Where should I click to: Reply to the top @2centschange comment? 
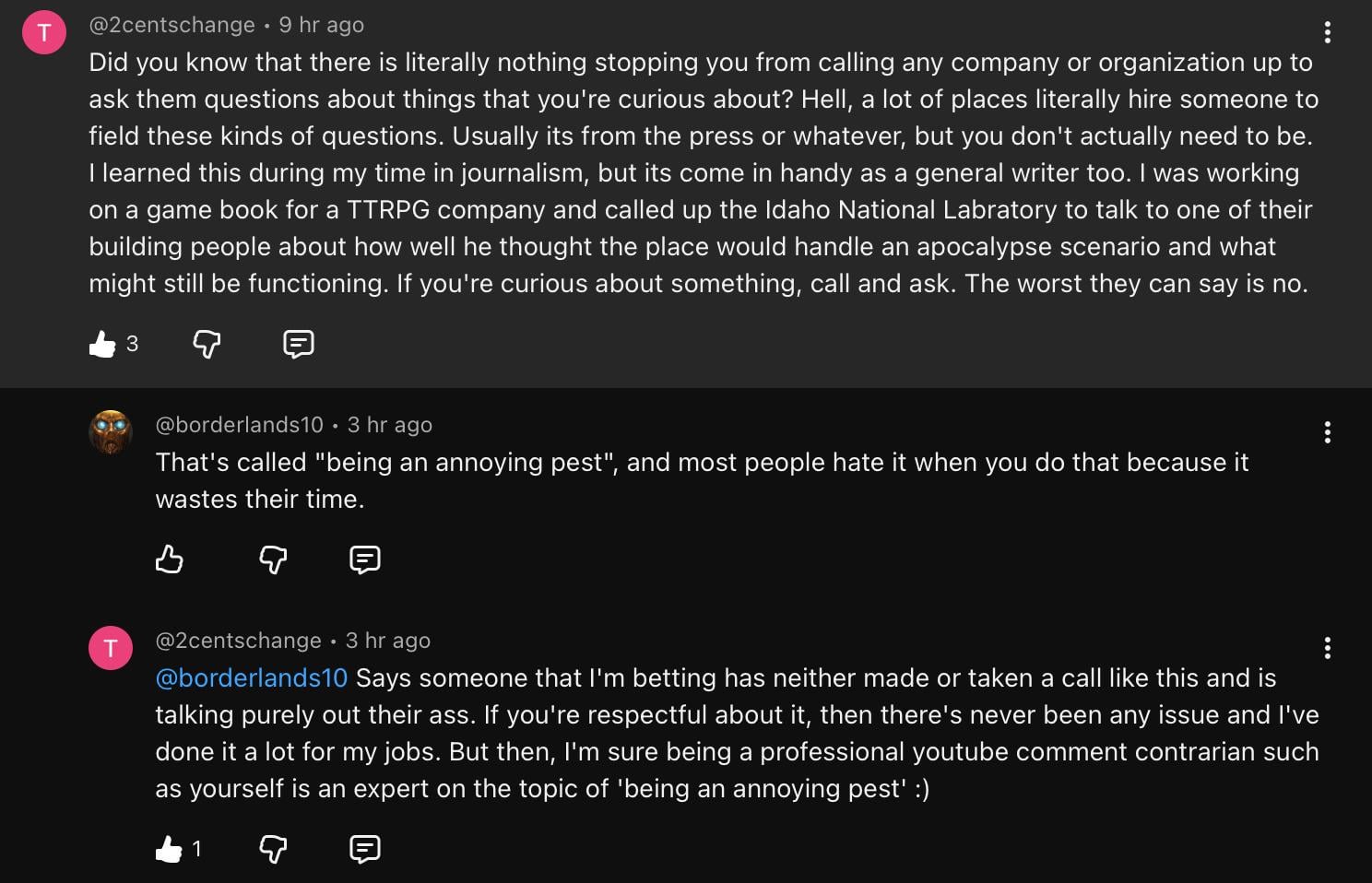pos(298,344)
